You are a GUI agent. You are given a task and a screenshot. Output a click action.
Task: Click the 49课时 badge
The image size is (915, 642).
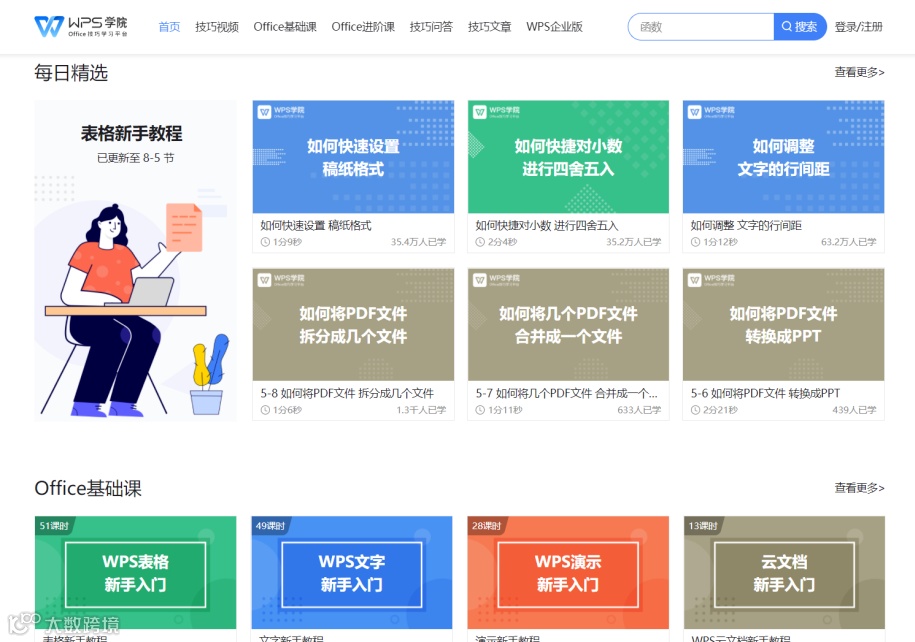[270, 526]
